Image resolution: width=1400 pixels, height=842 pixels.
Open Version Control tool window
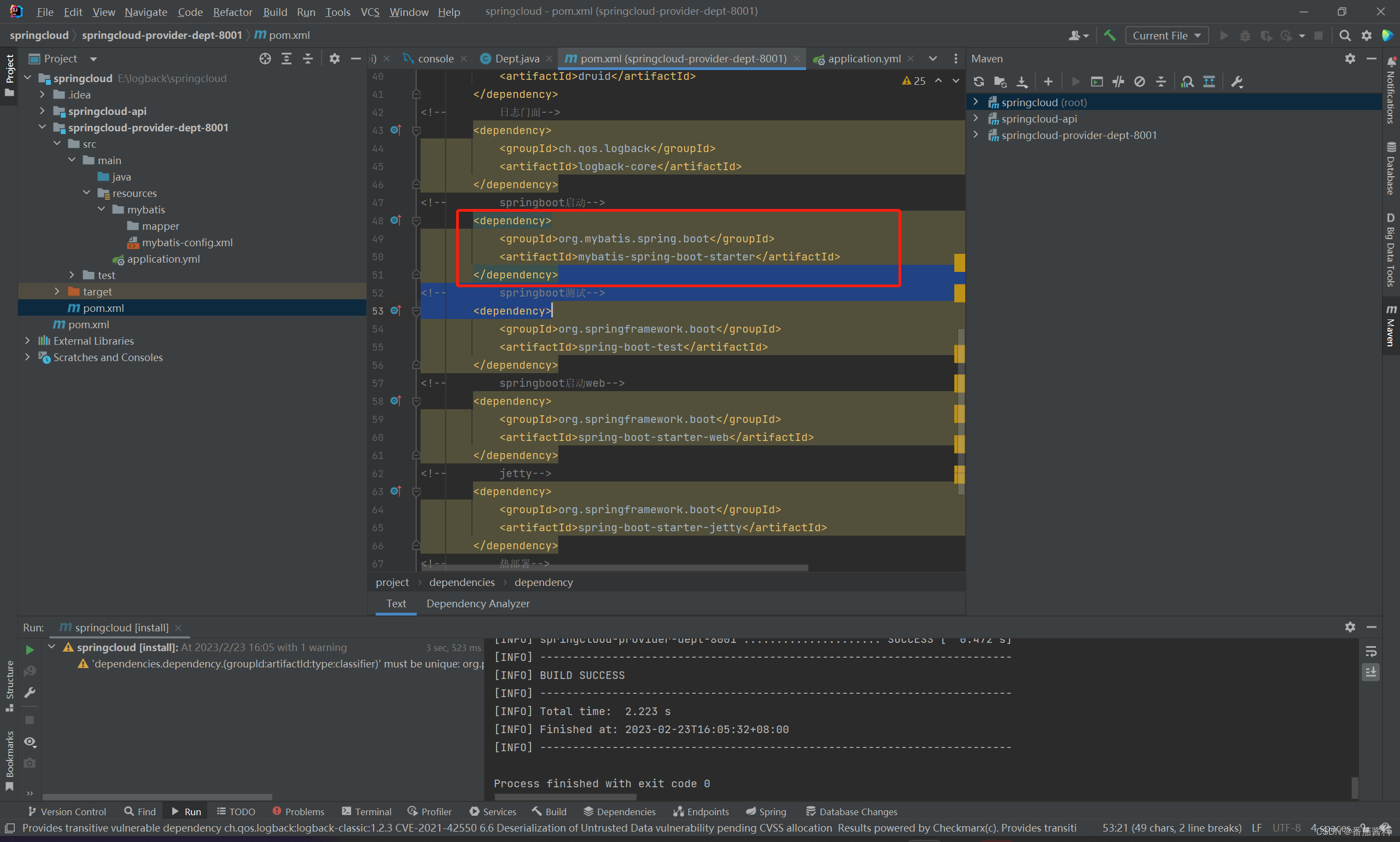coord(67,811)
